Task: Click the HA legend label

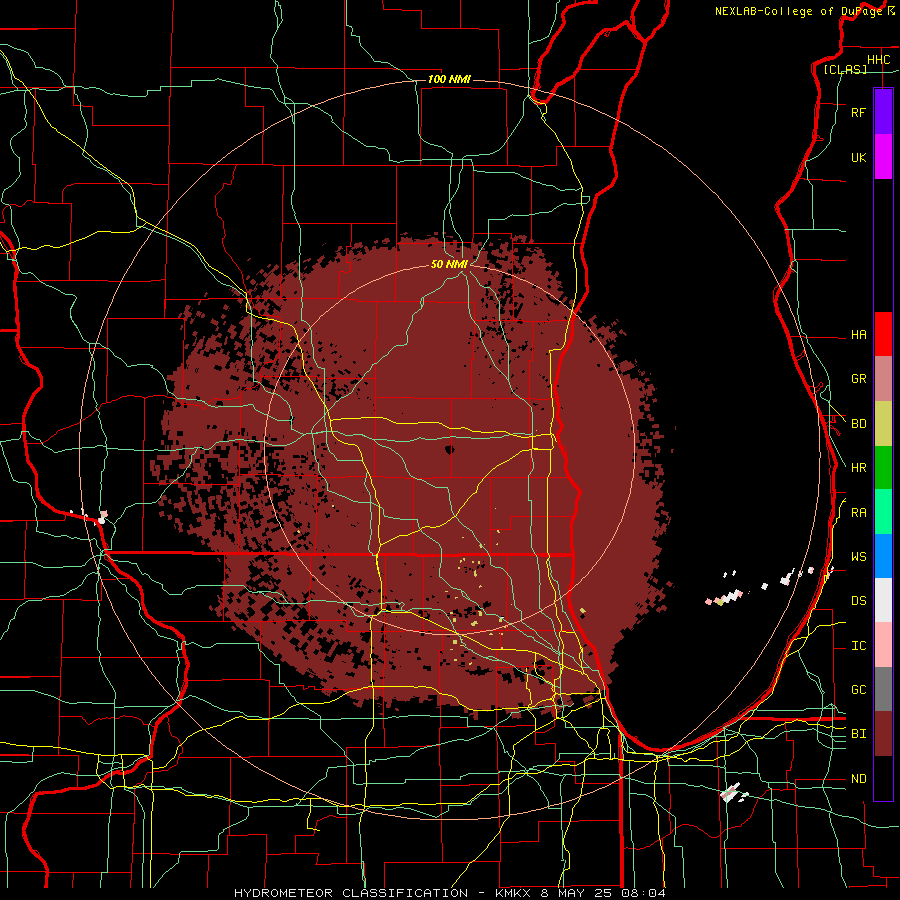Action: coord(858,335)
